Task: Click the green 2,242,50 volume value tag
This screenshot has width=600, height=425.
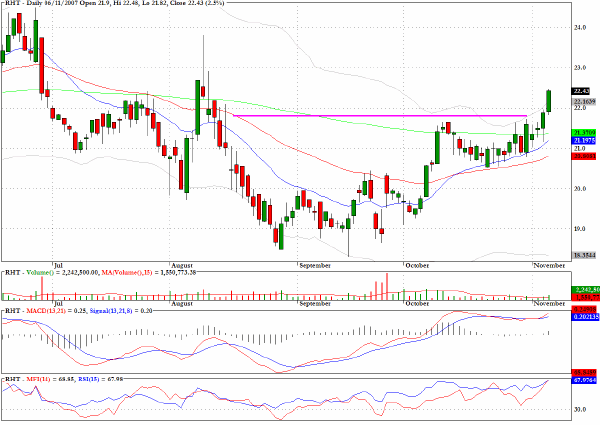Action: point(585,290)
